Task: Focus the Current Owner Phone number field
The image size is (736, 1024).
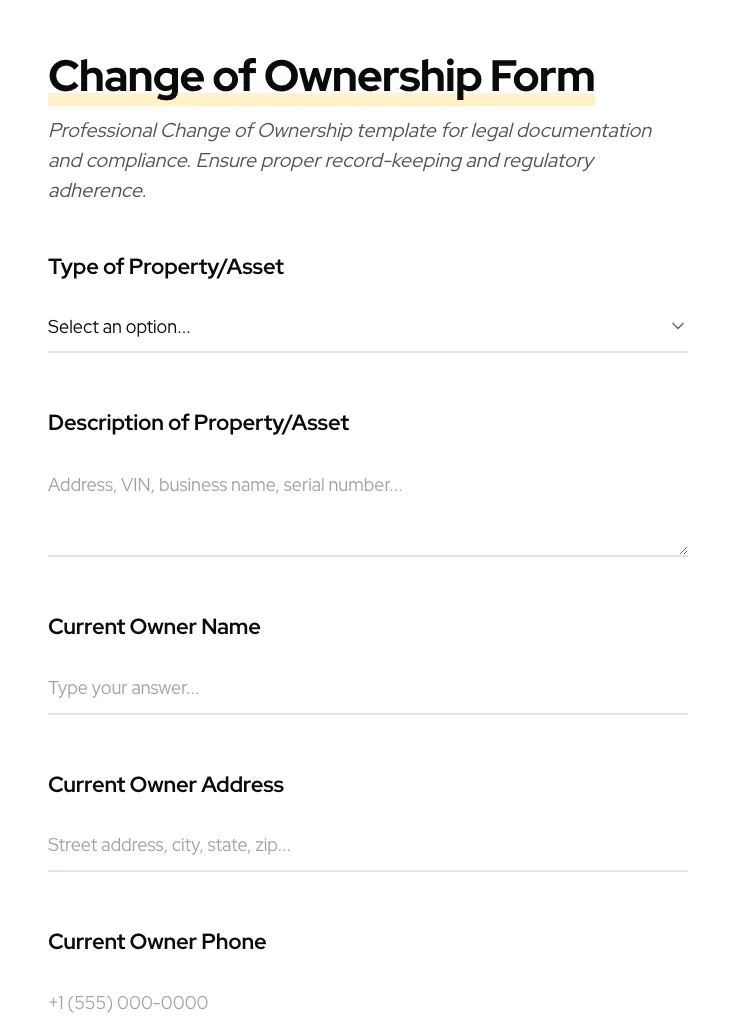Action: pos(367,1002)
